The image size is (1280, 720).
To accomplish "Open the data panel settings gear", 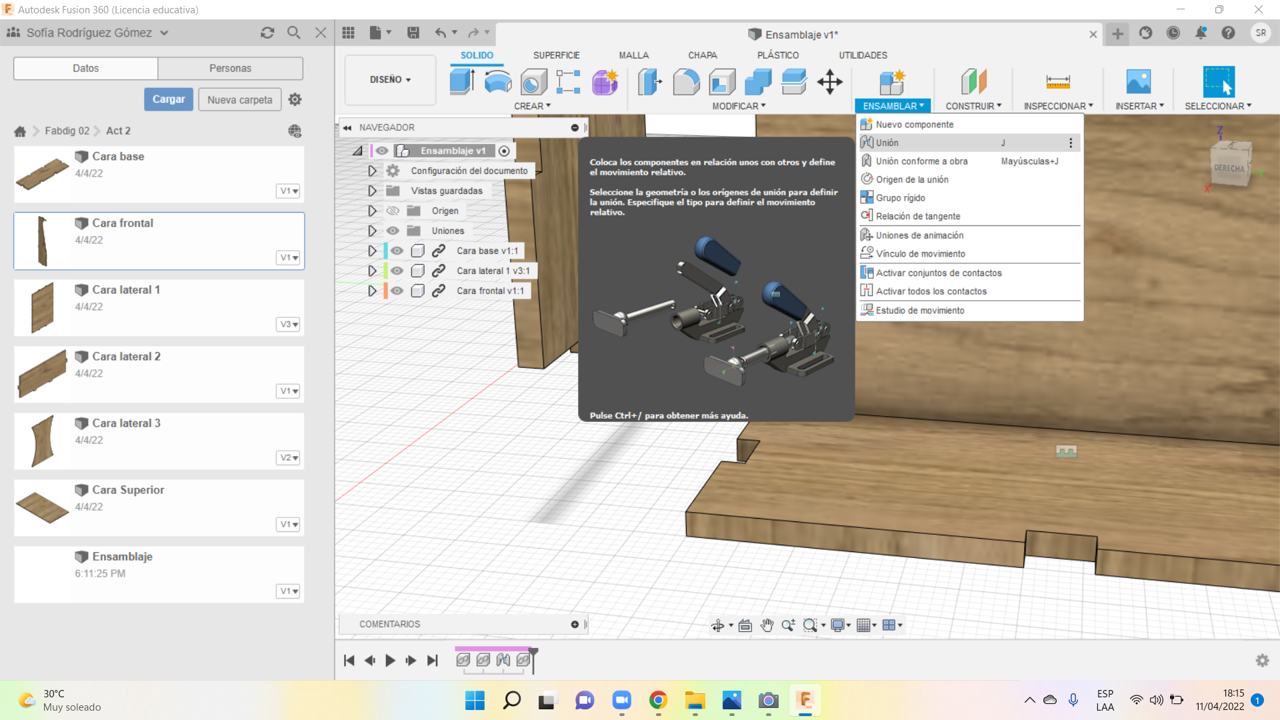I will click(295, 100).
